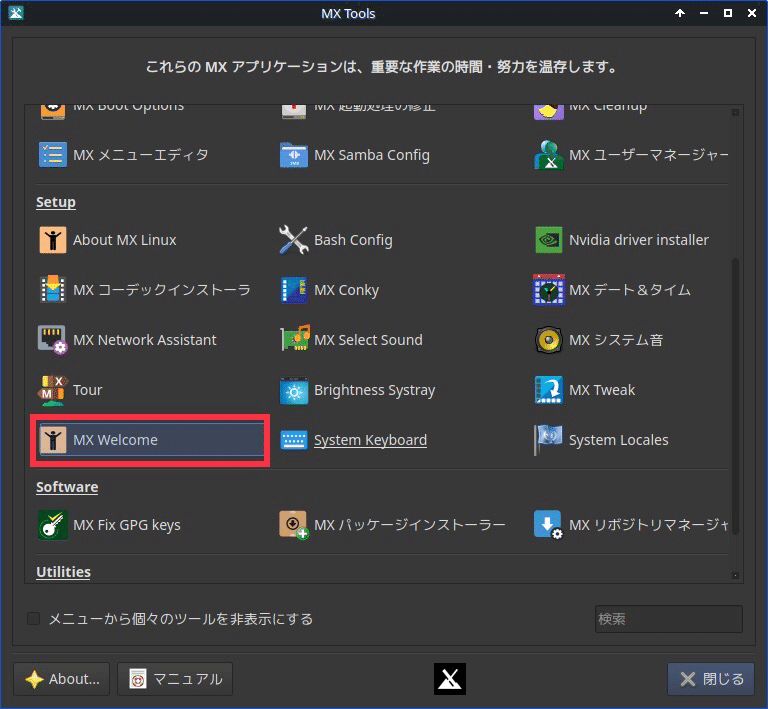Viewport: 768px width, 709px height.
Task: Click the Tour label
Action: [x=88, y=390]
